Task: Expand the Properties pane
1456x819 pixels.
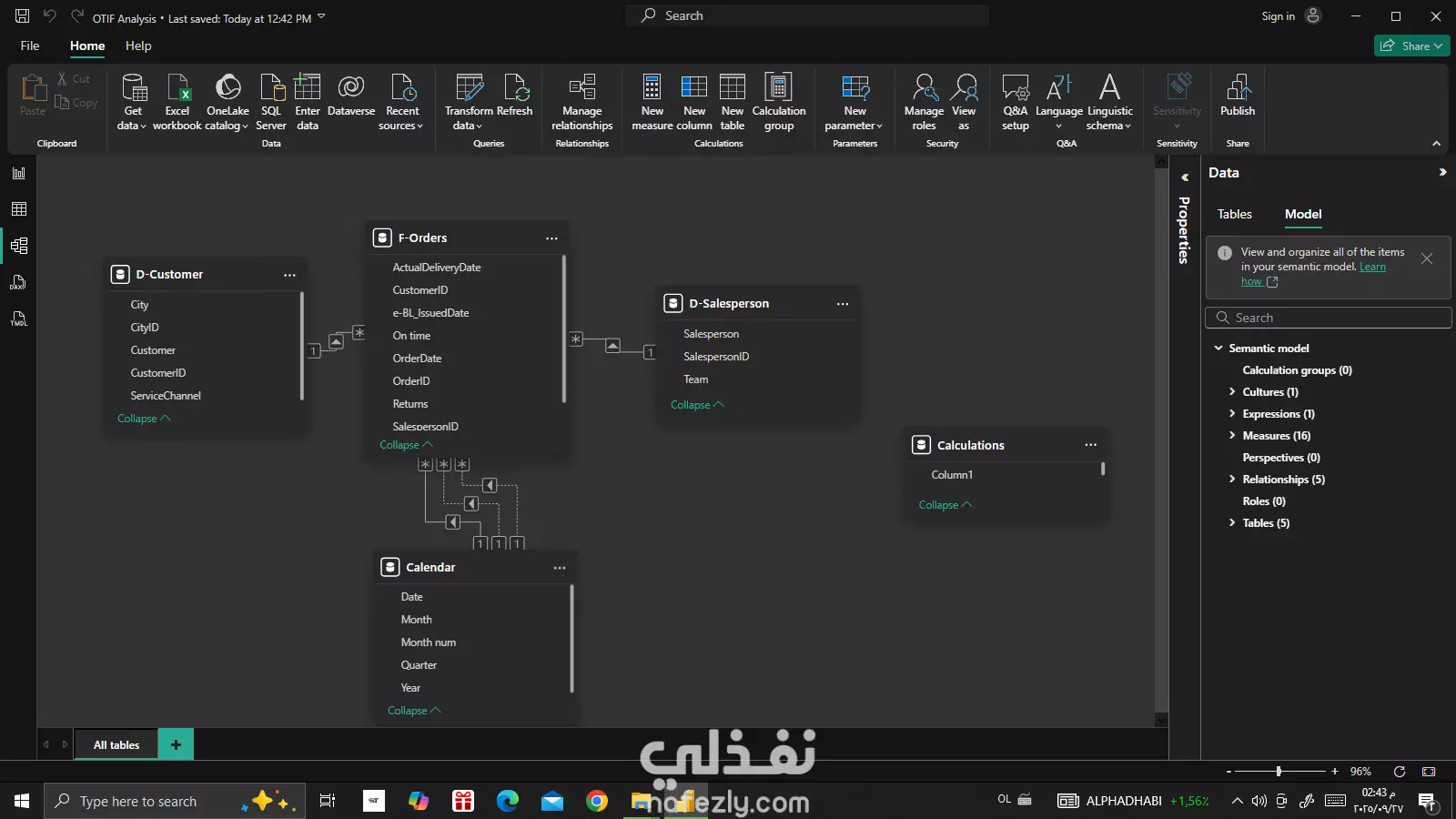Action: [1185, 177]
